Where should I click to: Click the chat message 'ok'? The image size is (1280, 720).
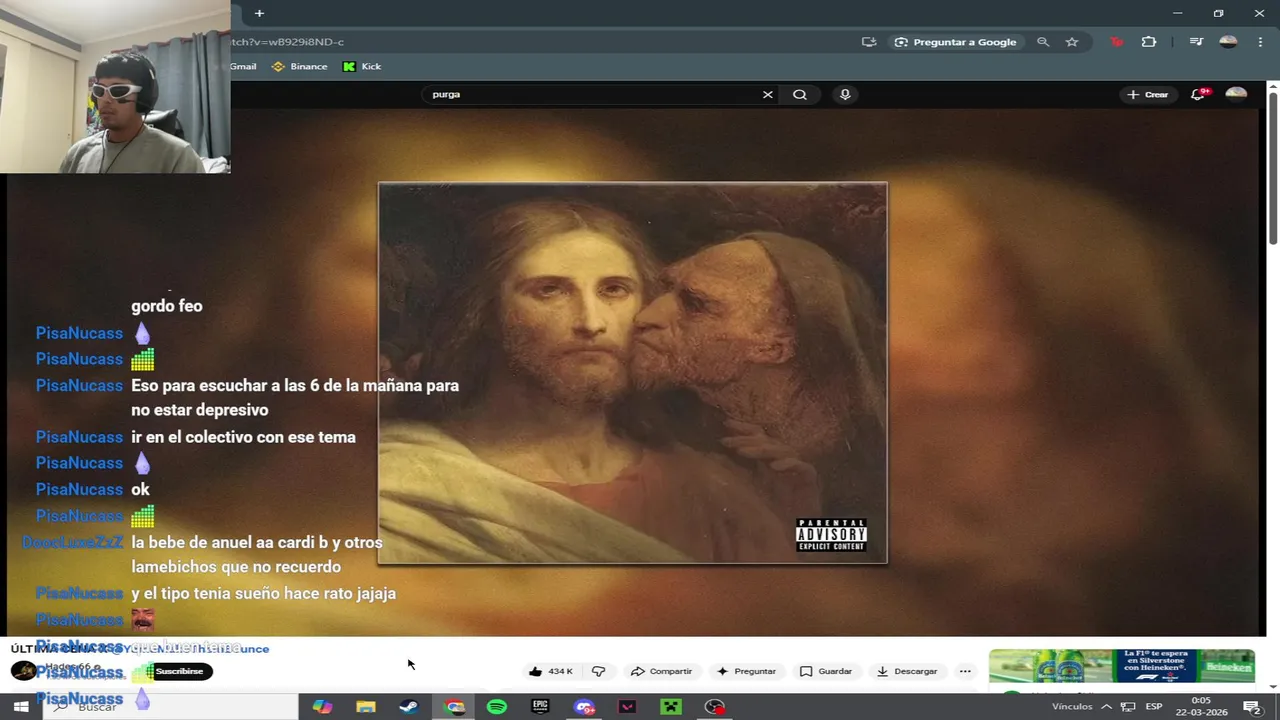(140, 489)
